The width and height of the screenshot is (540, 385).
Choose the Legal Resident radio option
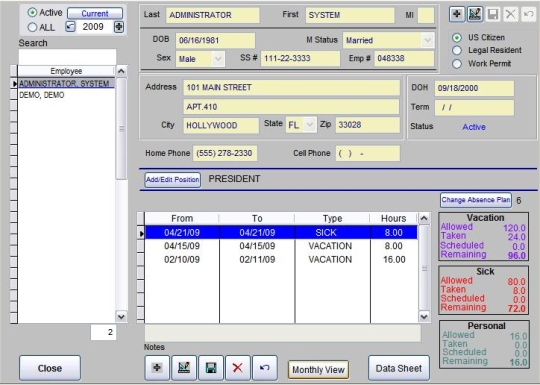[x=457, y=50]
